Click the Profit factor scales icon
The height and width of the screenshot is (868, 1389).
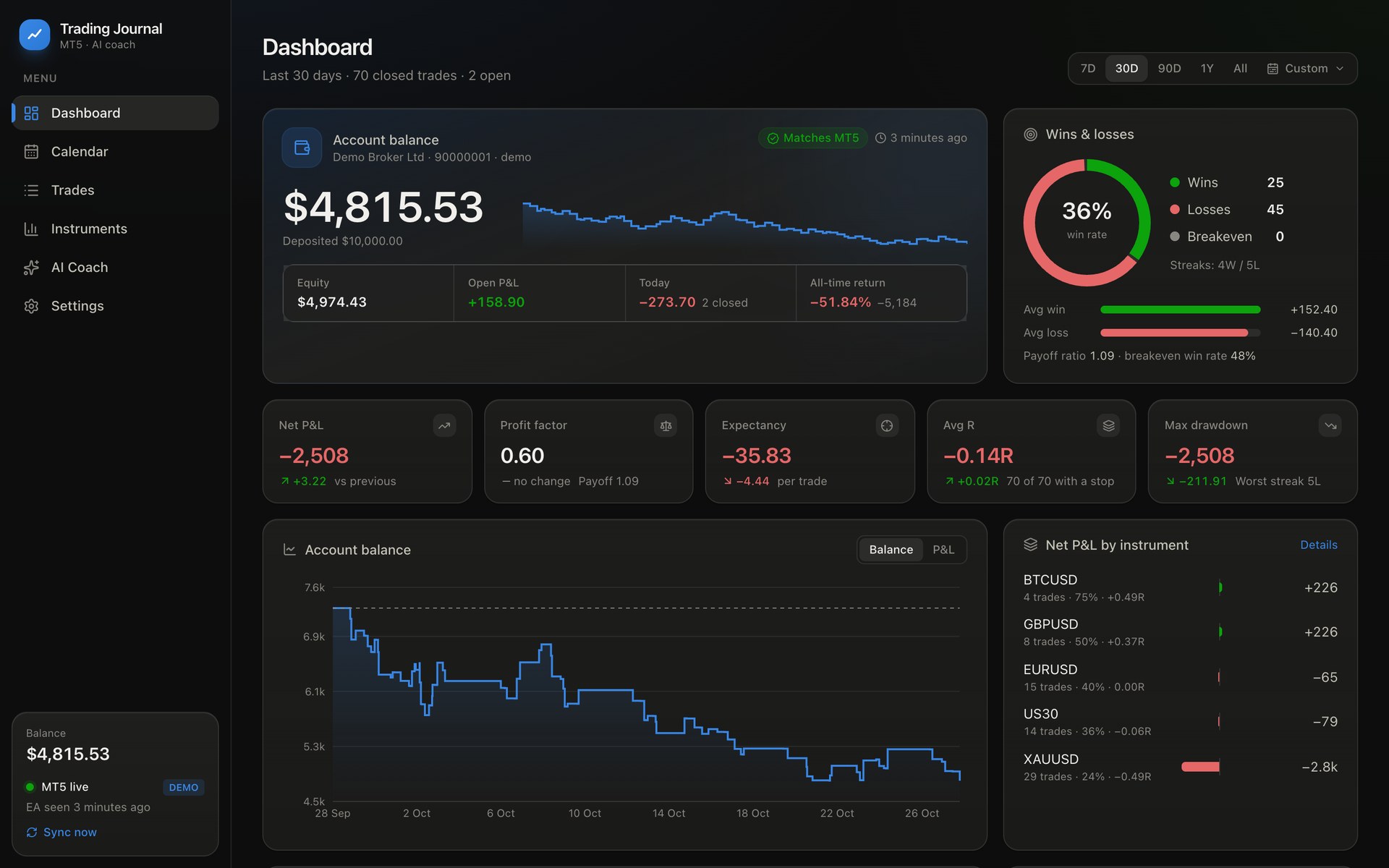pos(666,425)
